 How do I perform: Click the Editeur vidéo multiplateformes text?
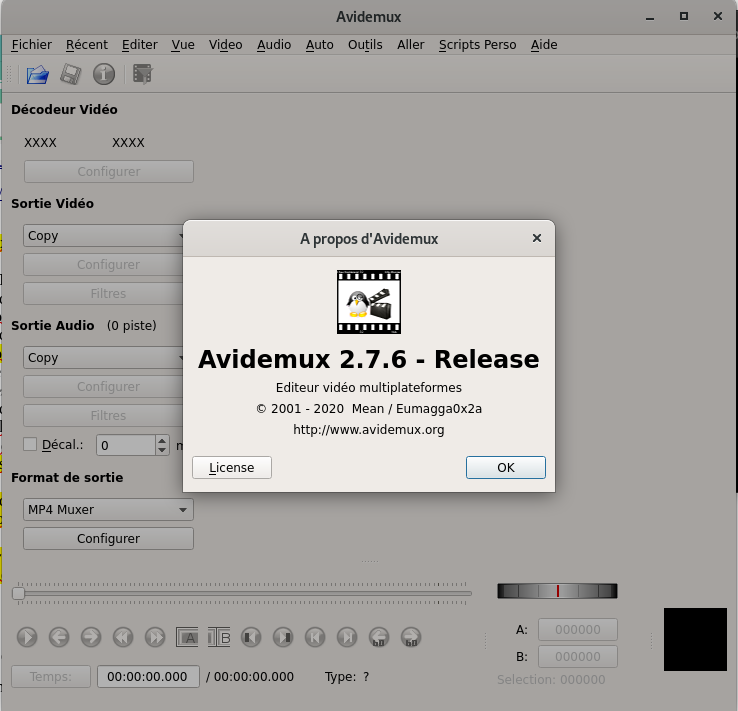click(x=369, y=387)
